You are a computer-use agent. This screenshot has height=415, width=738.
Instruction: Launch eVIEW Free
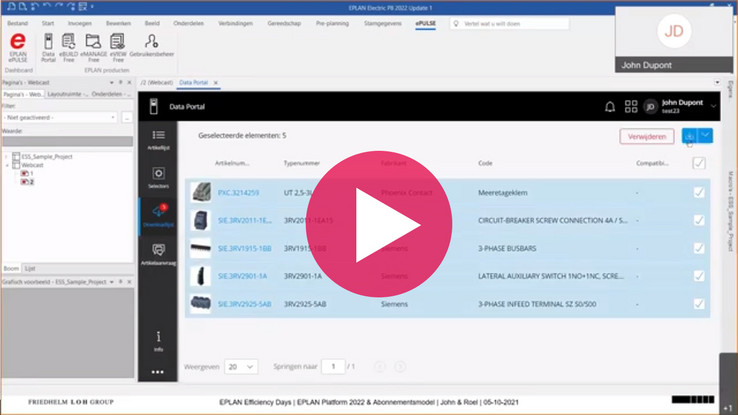click(118, 48)
